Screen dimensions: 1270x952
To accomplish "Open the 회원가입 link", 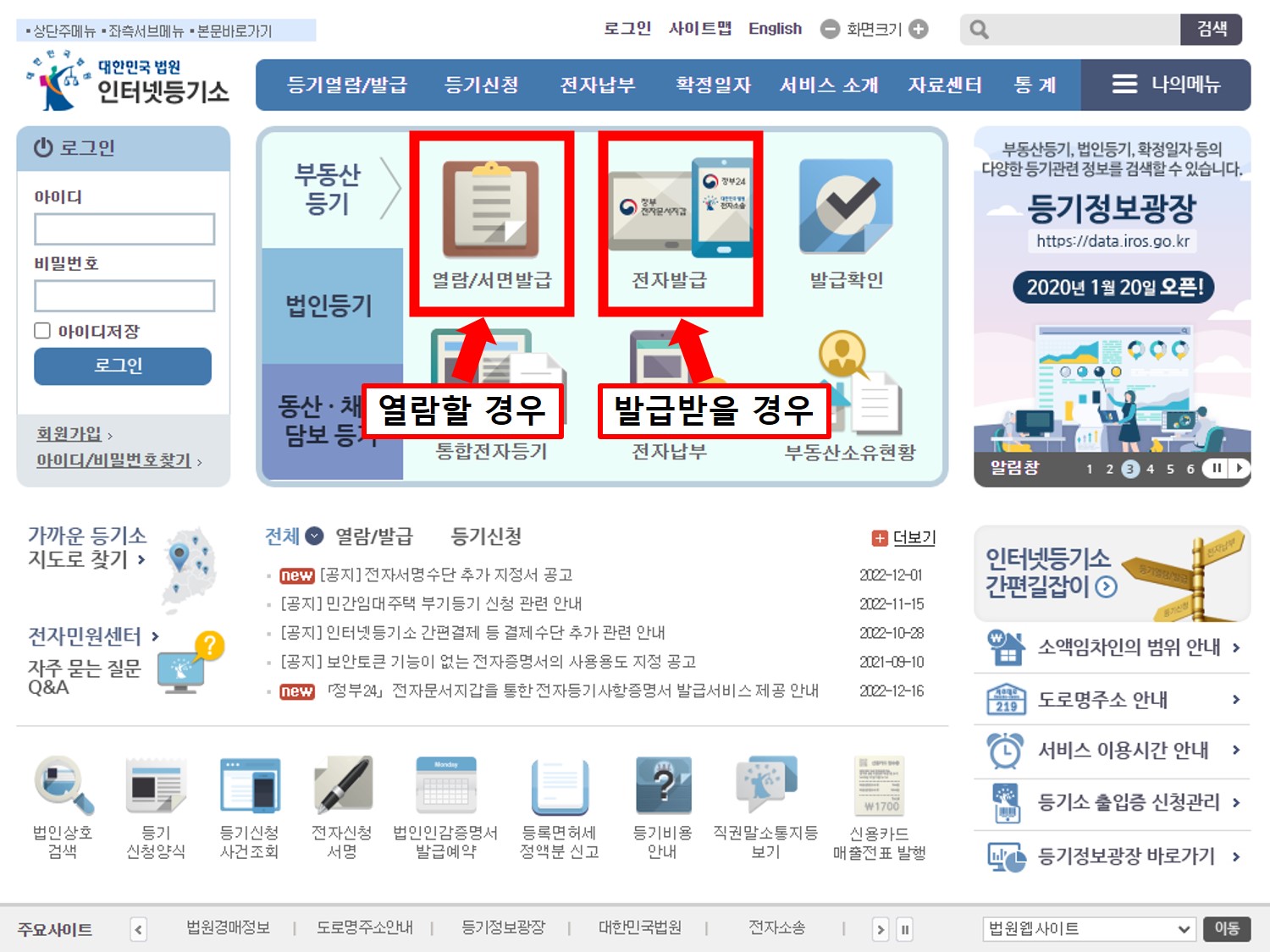I will click(x=68, y=432).
